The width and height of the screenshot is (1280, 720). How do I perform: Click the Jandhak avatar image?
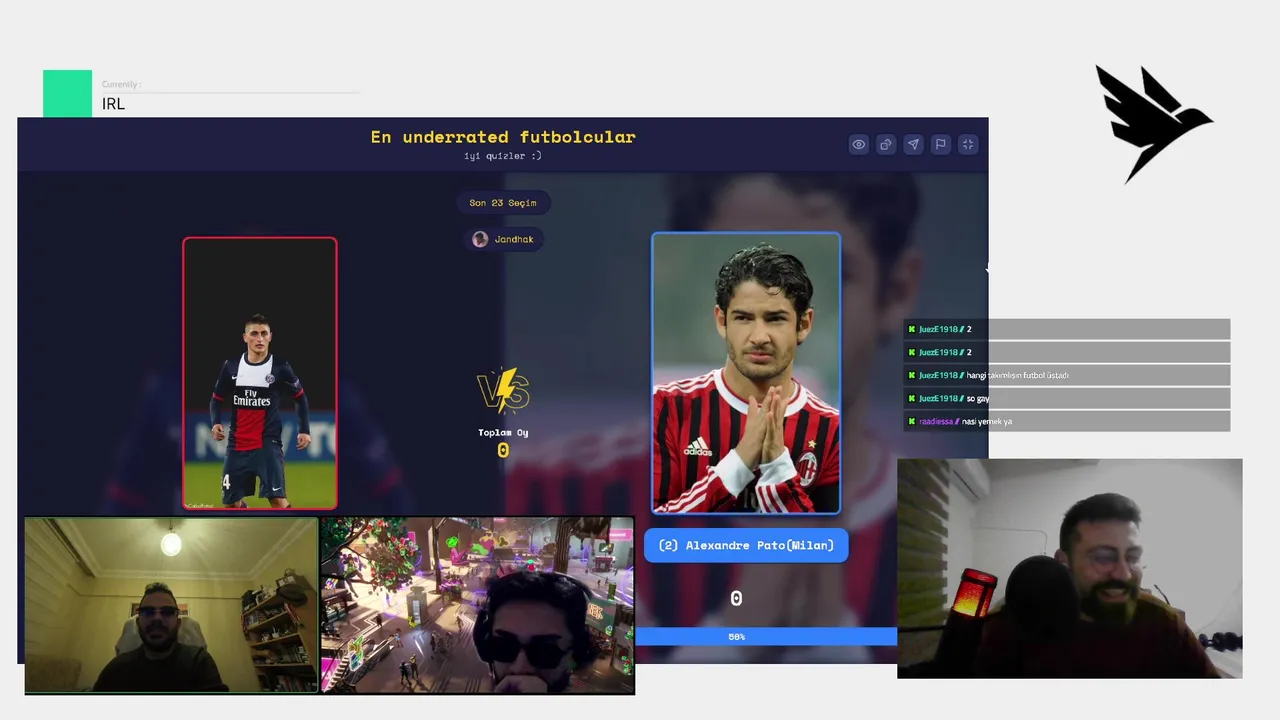click(x=480, y=239)
